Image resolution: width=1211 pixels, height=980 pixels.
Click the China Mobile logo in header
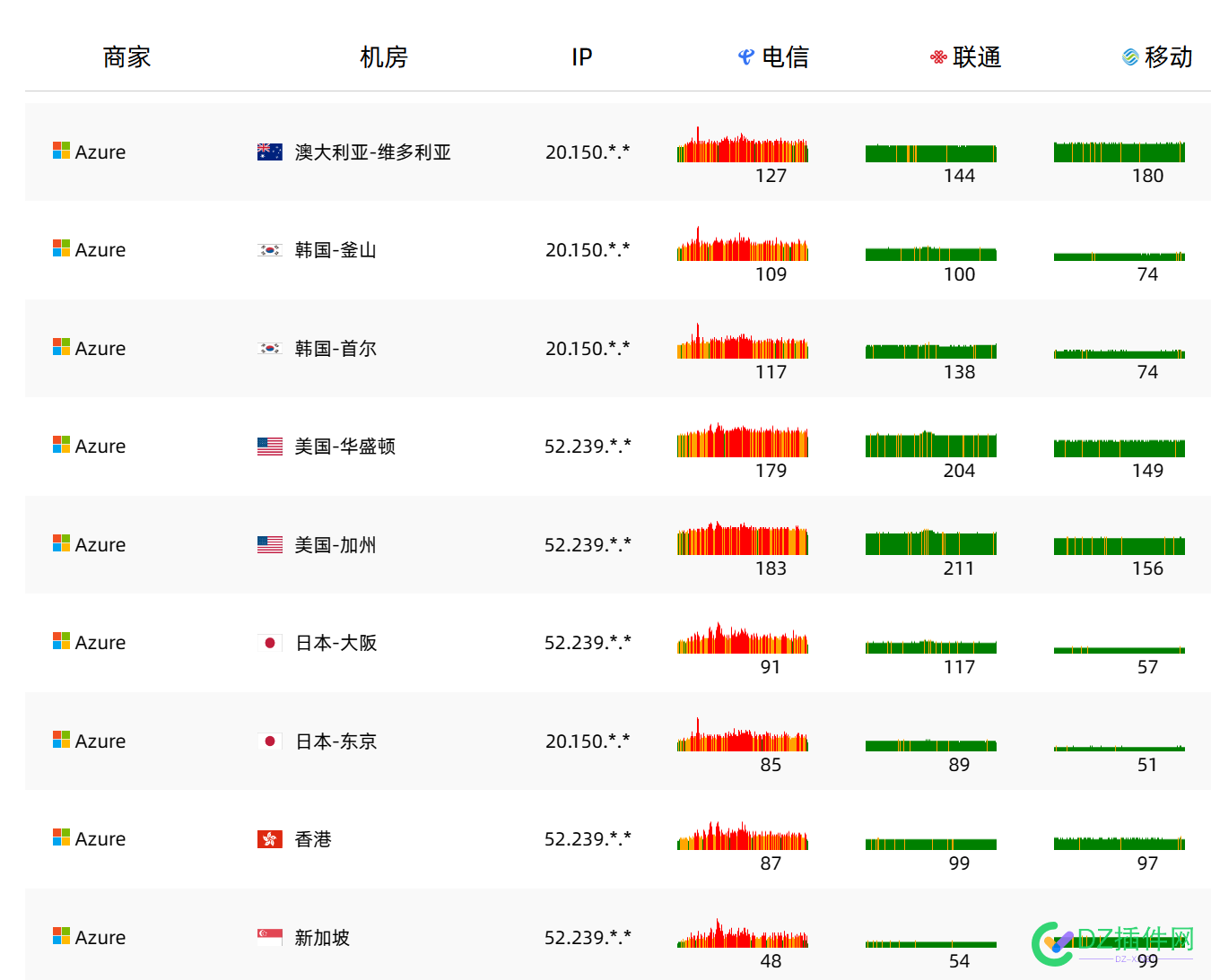click(x=1130, y=57)
